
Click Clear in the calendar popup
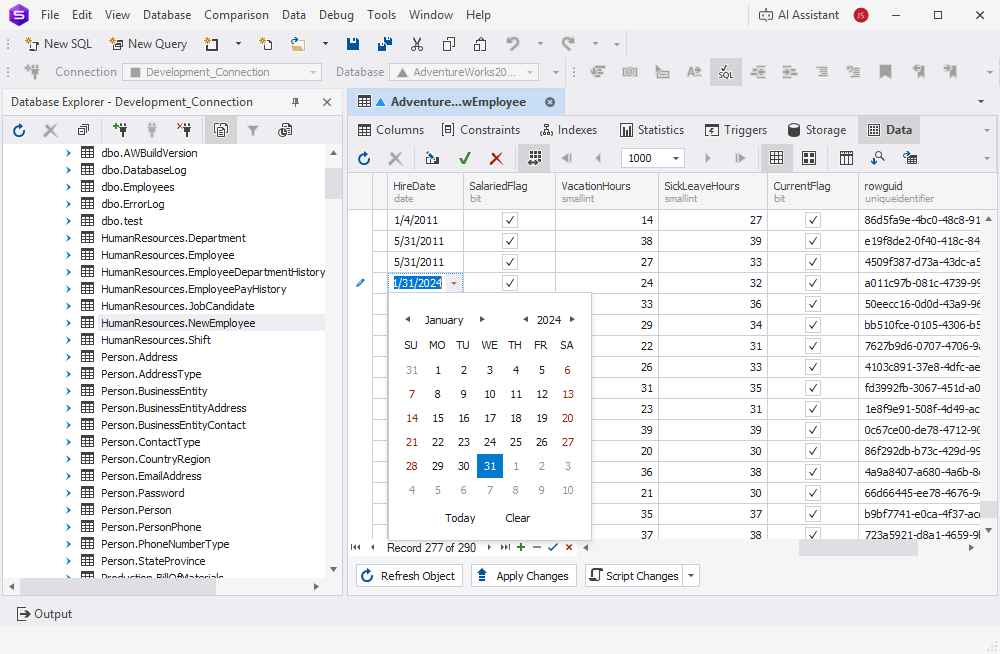517,518
